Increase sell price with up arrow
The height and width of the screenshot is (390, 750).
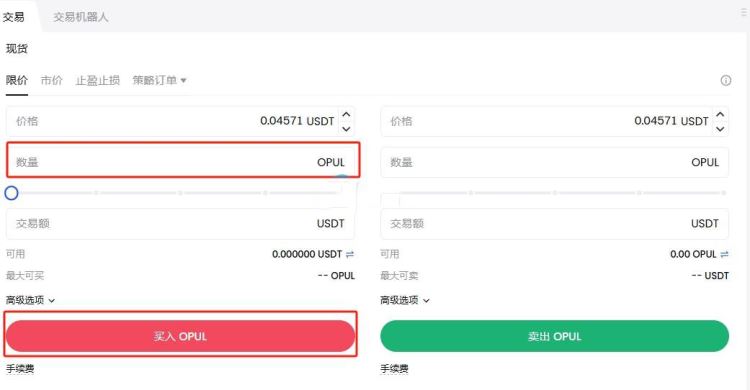(720, 114)
